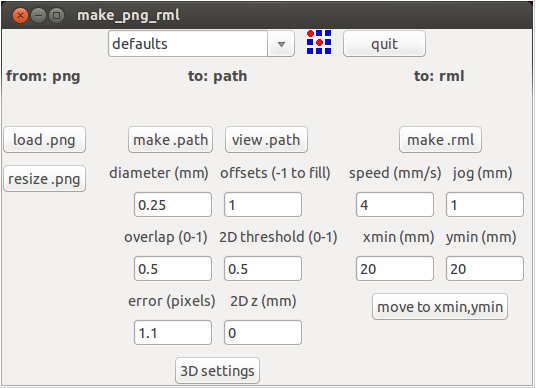Open 3D settings panel
The width and height of the screenshot is (539, 388).
217,371
